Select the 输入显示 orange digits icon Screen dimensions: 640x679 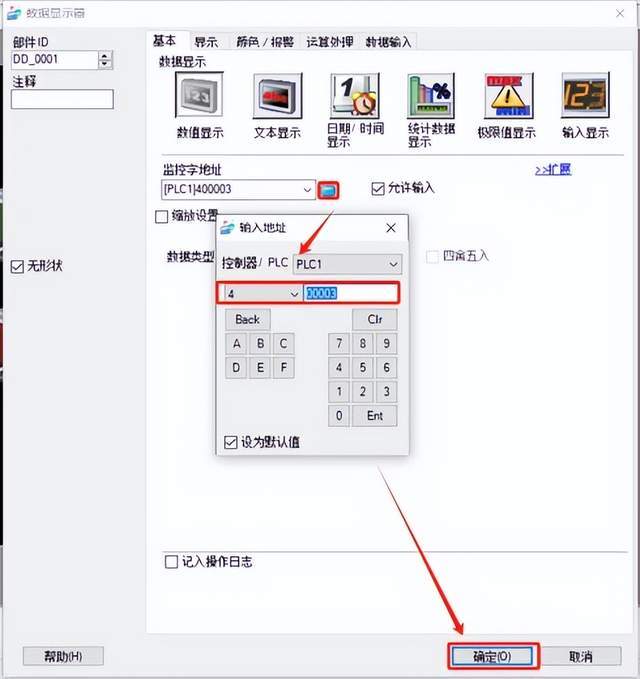tap(585, 95)
